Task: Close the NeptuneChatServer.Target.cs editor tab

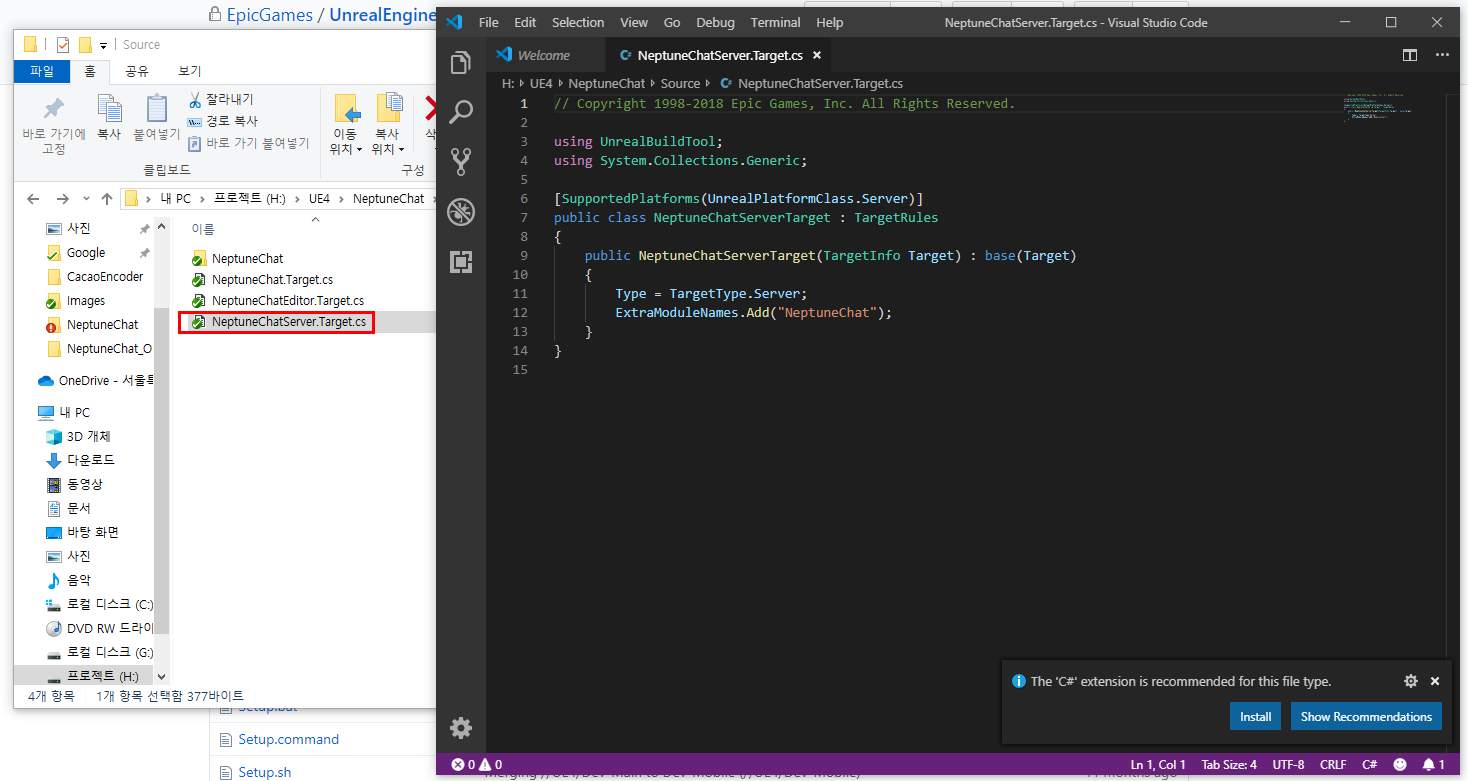Action: [x=816, y=56]
